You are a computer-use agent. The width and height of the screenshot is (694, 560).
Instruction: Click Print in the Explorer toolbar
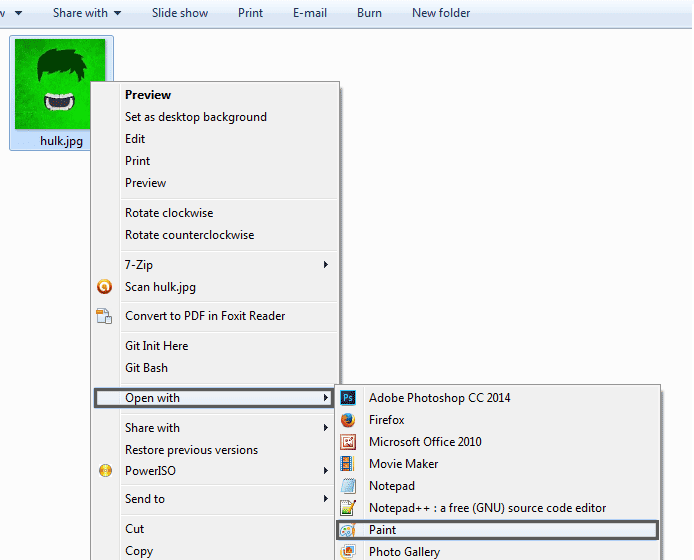pos(251,13)
